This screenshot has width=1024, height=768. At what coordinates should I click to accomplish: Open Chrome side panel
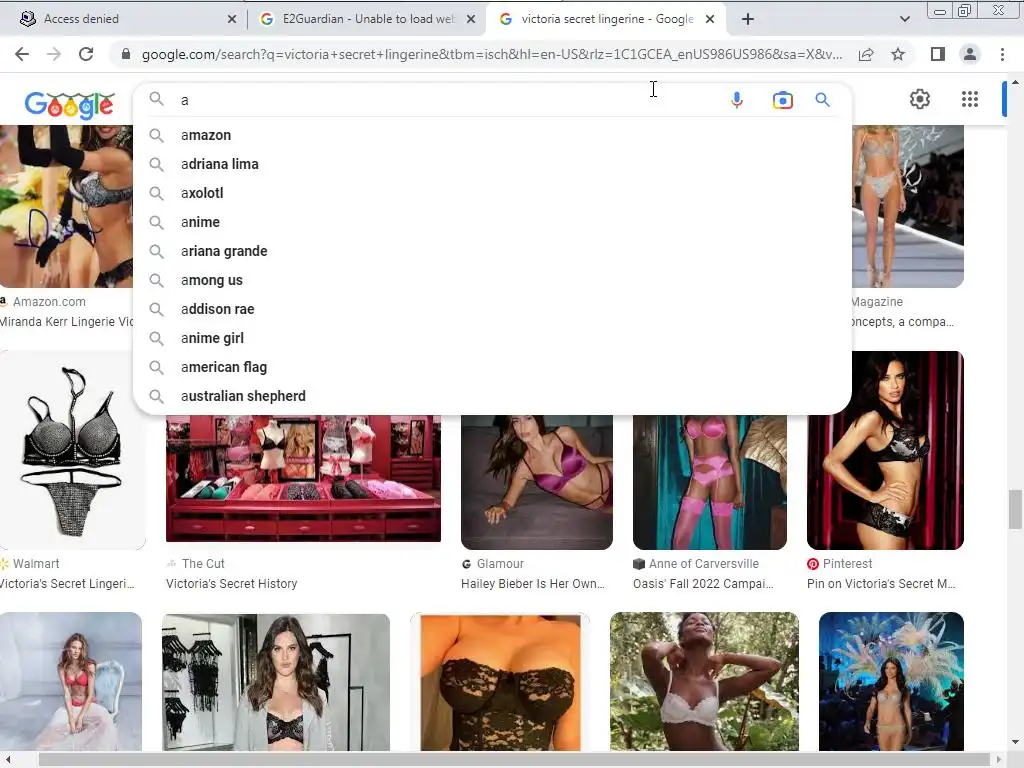[x=938, y=54]
